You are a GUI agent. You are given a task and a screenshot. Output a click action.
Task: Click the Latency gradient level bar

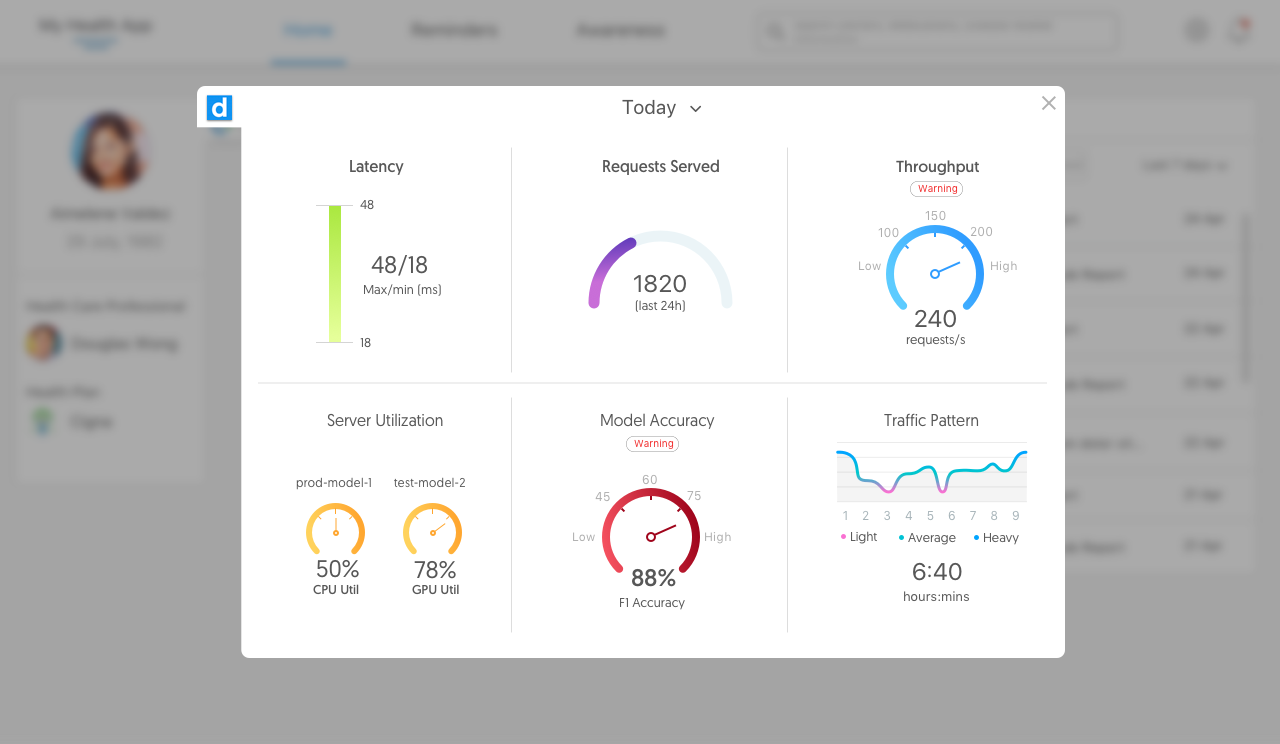(x=334, y=272)
